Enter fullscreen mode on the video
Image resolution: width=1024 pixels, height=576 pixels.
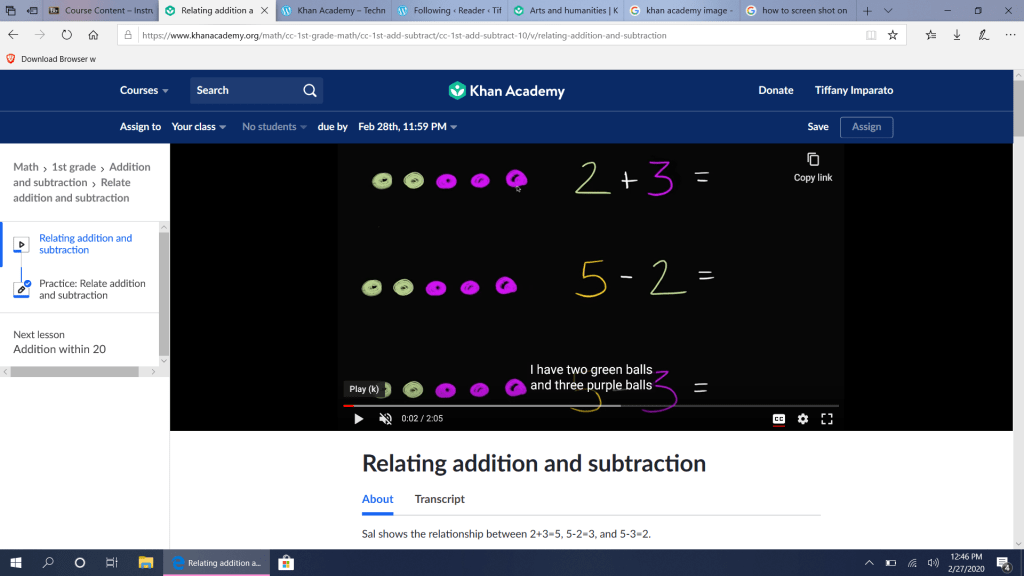827,419
